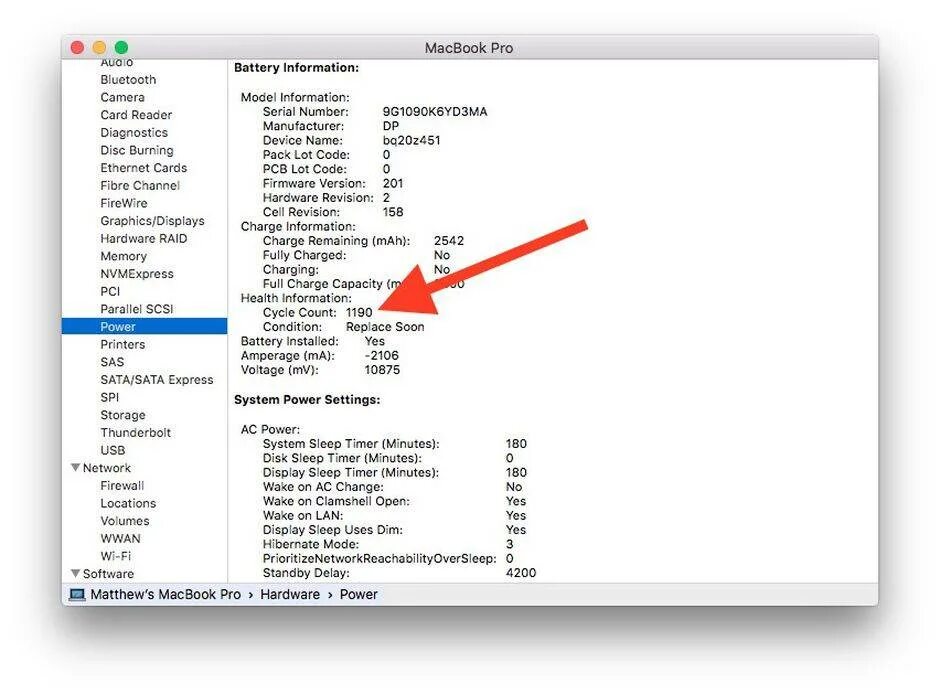The image size is (940, 694).
Task: Click Standby Delay value 4200
Action: 521,573
